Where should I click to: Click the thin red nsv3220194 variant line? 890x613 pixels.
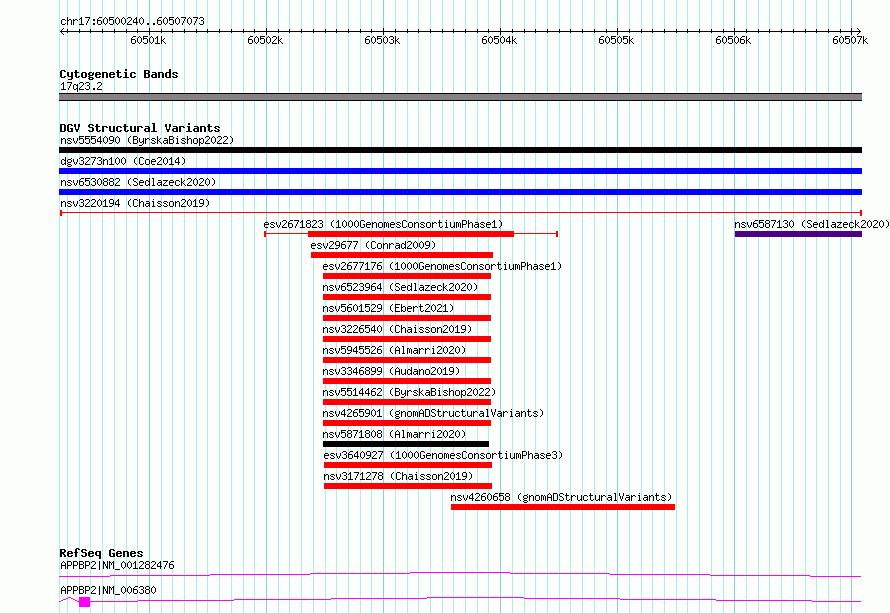click(x=460, y=213)
